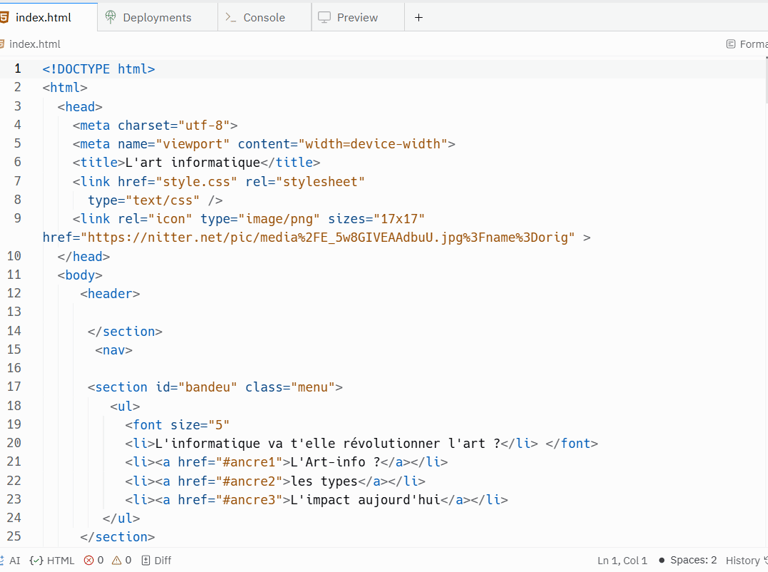The height and width of the screenshot is (572, 768).
Task: Select the index.html editor tab
Action: pos(43,17)
